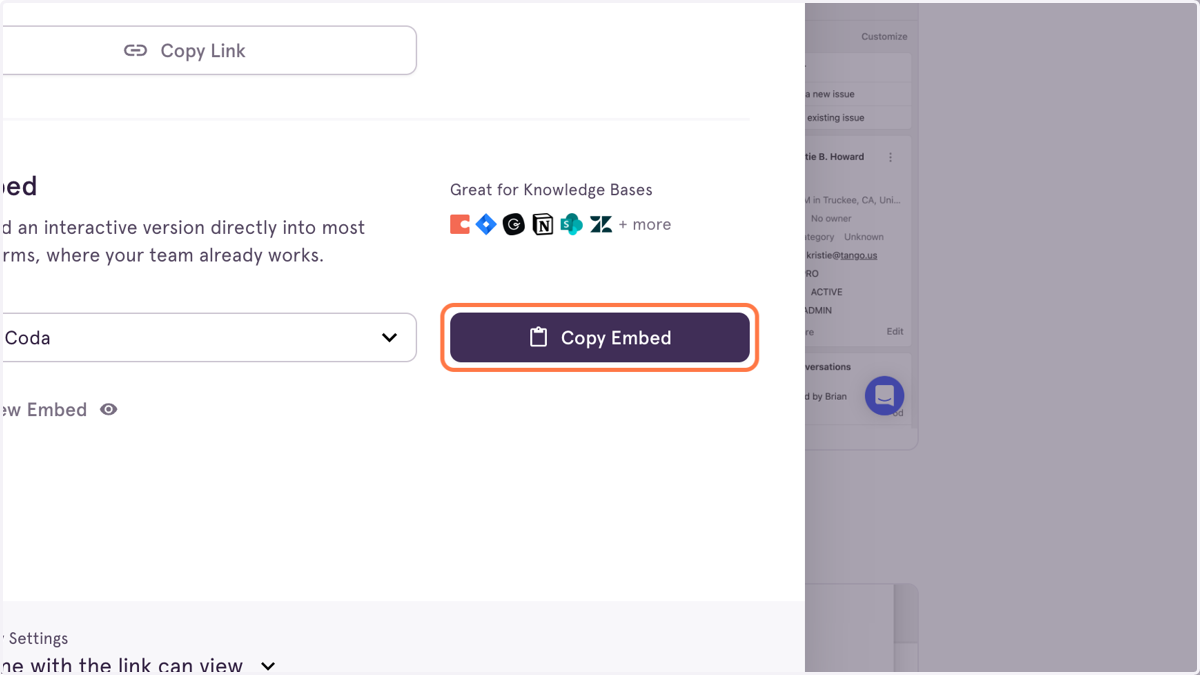Click Customize in the background panel

[884, 37]
